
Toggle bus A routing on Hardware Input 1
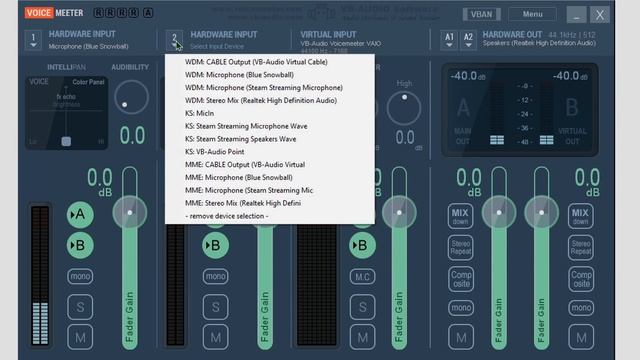click(x=80, y=214)
